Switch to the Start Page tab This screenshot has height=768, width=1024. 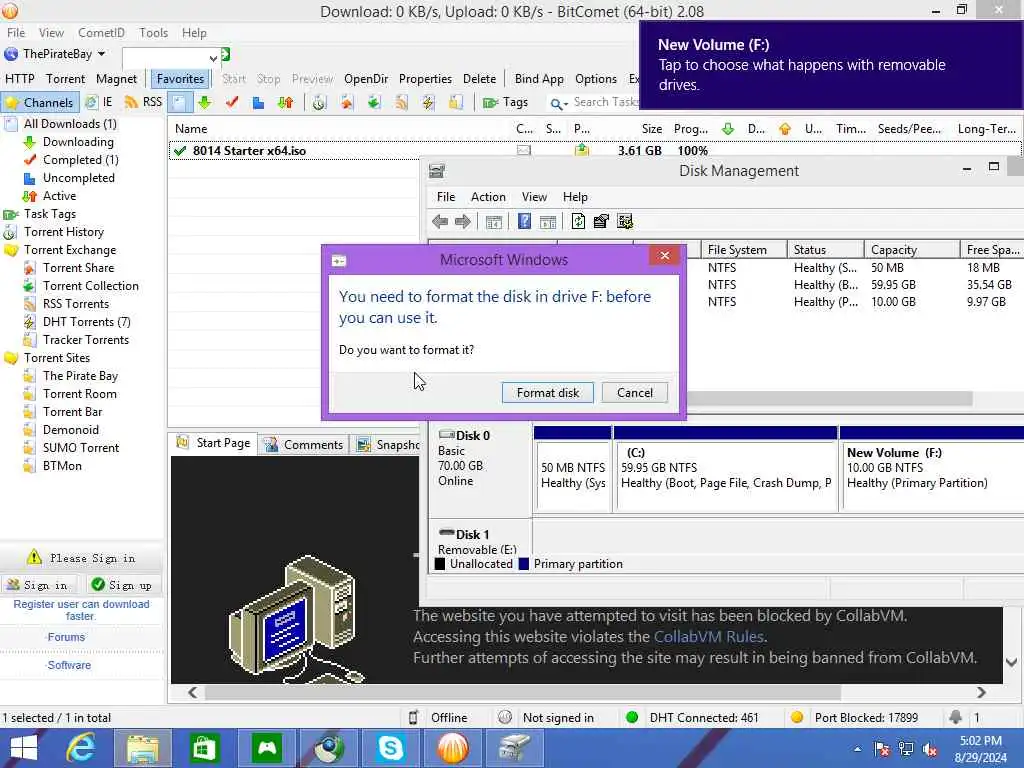tap(214, 443)
